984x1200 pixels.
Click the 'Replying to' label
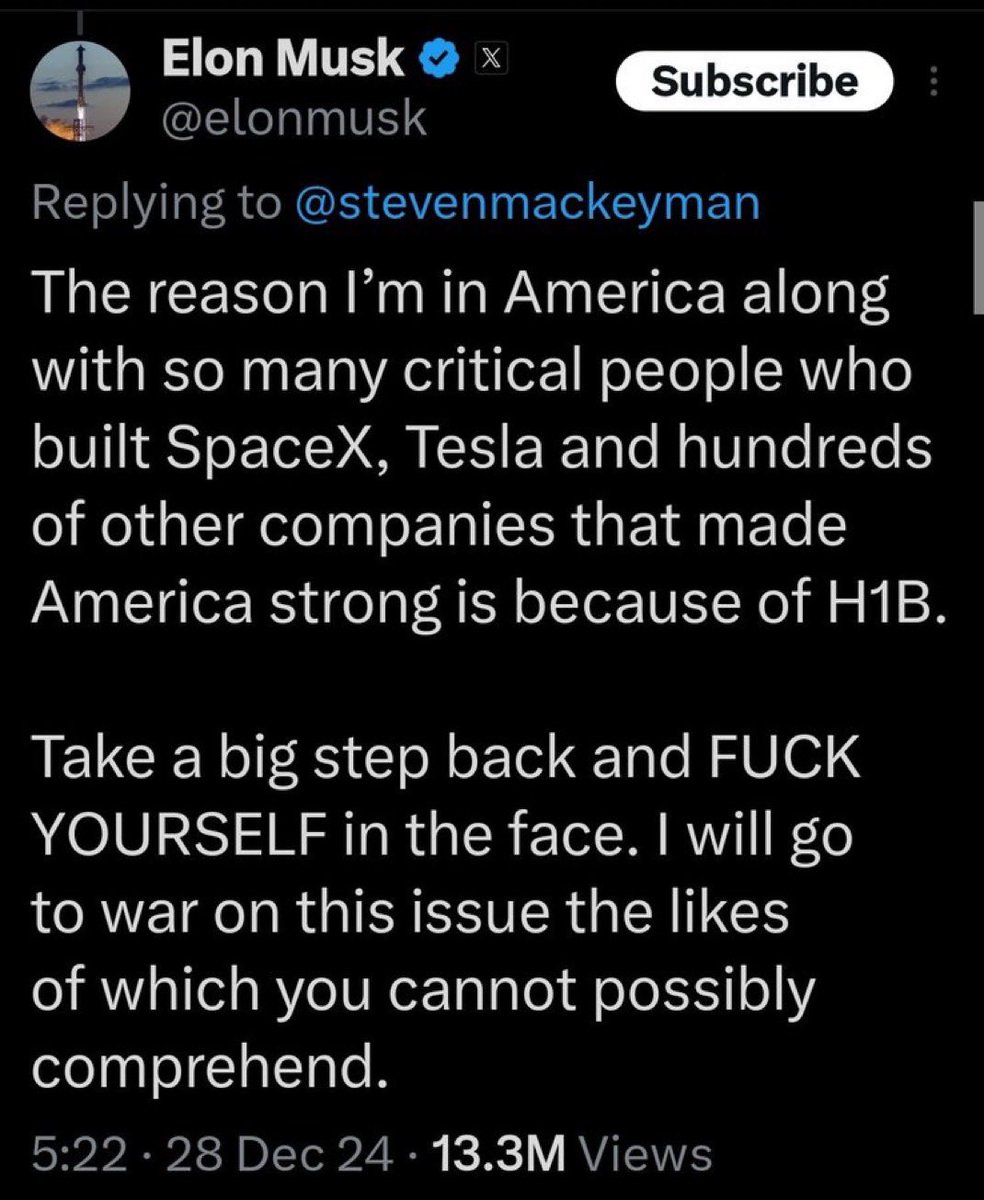pos(158,203)
